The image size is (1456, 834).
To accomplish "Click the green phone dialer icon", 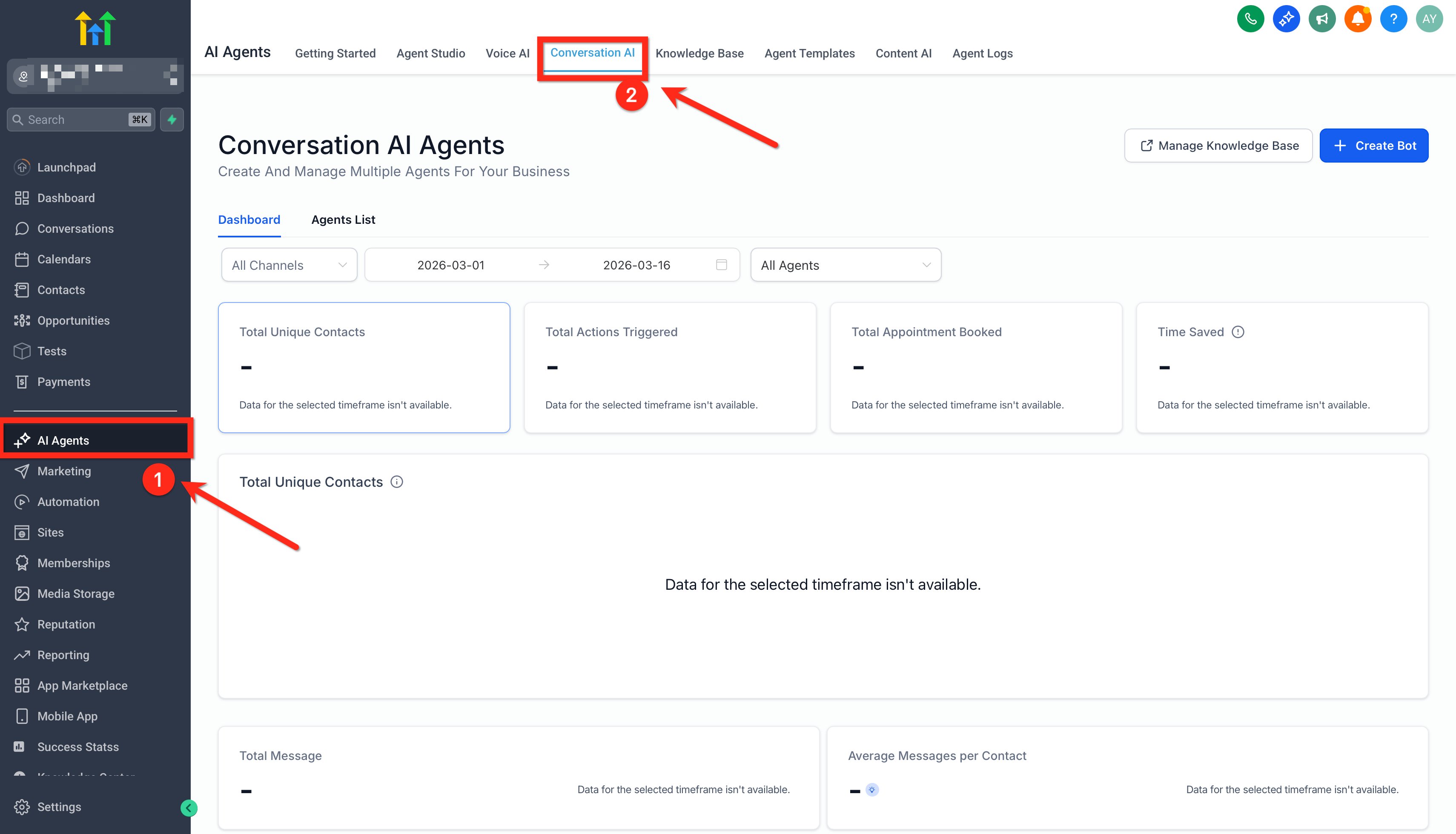I will [x=1250, y=19].
